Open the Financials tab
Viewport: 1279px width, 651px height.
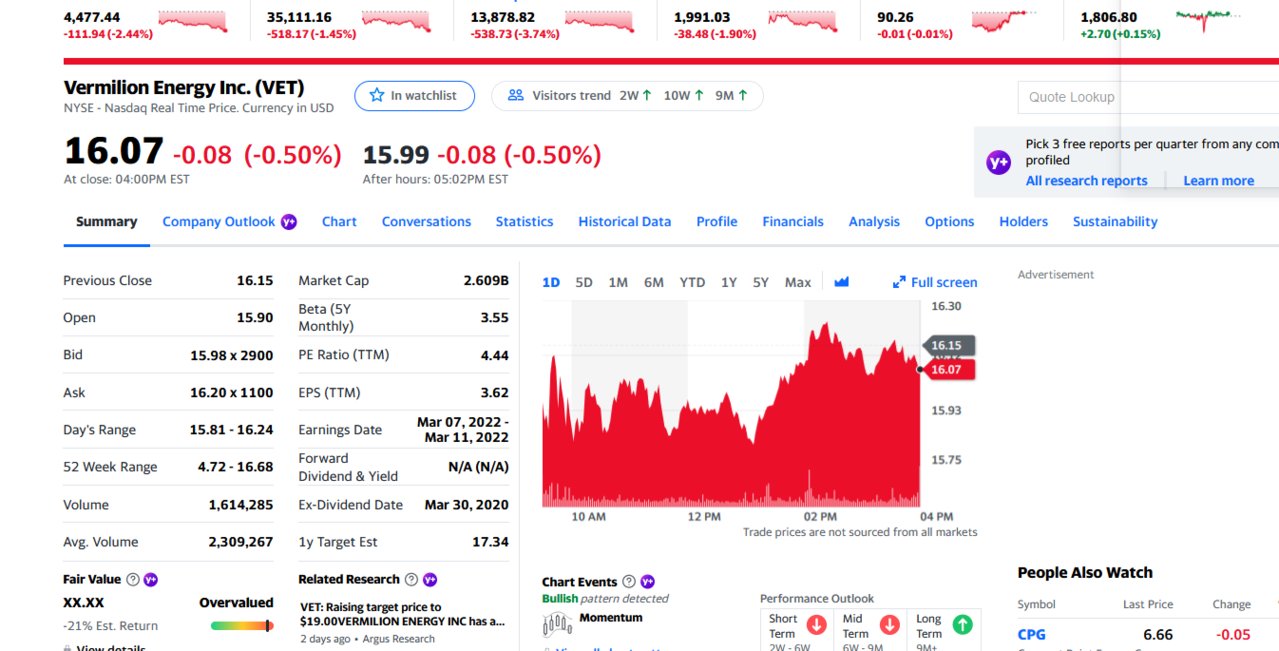point(793,222)
